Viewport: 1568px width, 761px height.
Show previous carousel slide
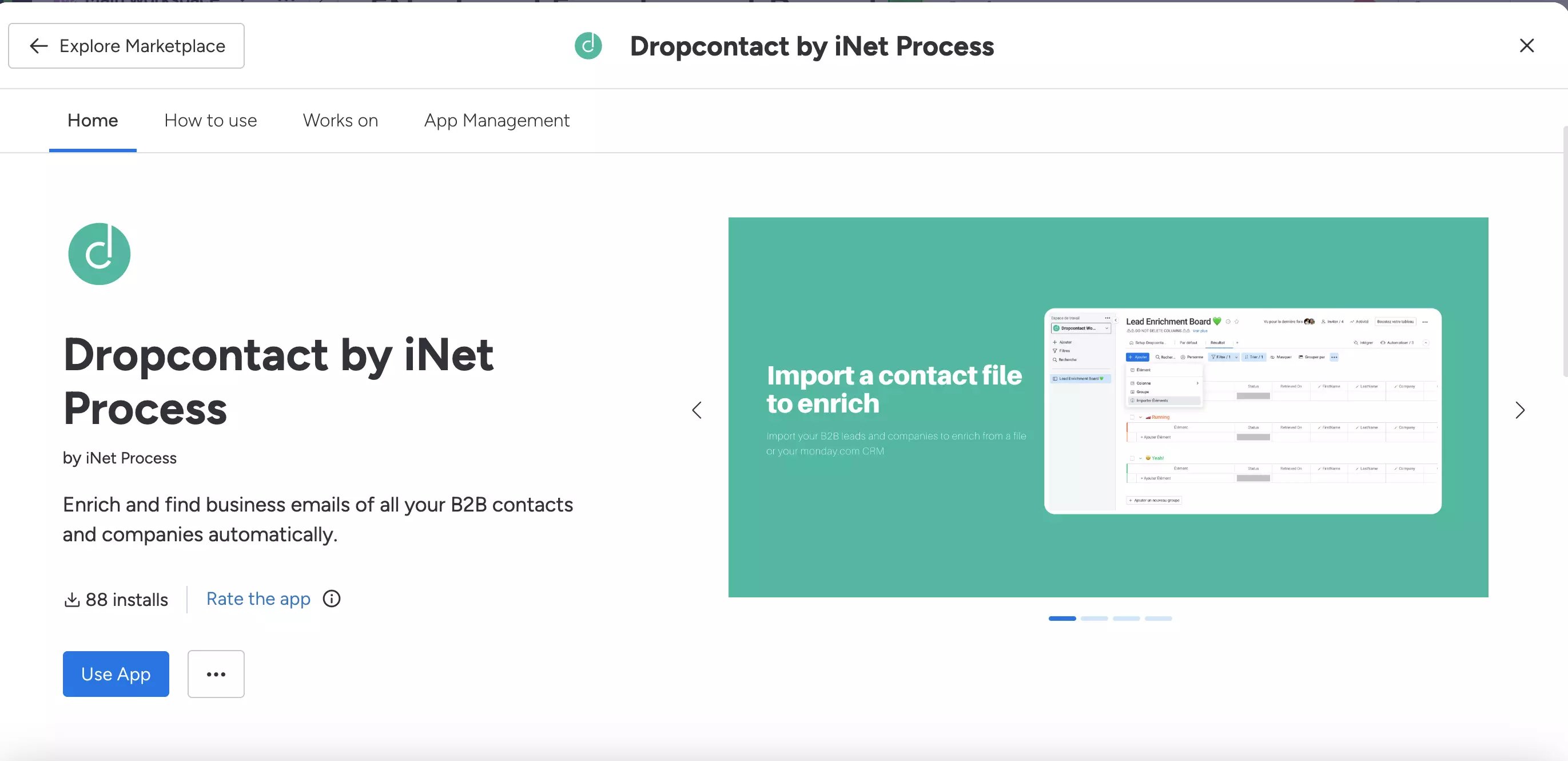coord(697,410)
